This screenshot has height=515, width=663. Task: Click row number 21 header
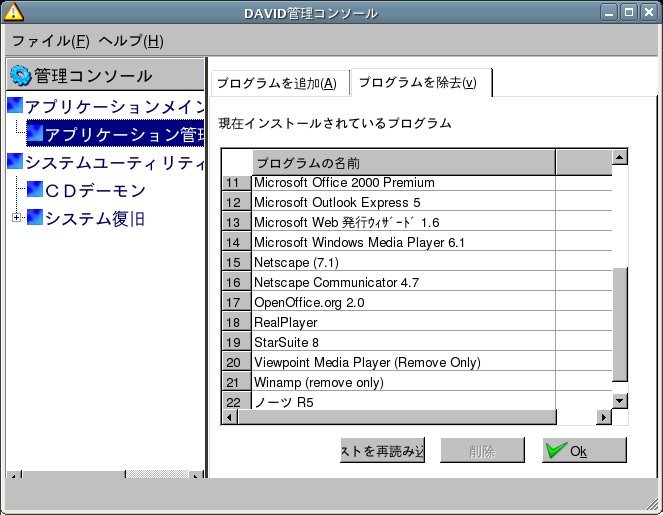pyautogui.click(x=237, y=383)
